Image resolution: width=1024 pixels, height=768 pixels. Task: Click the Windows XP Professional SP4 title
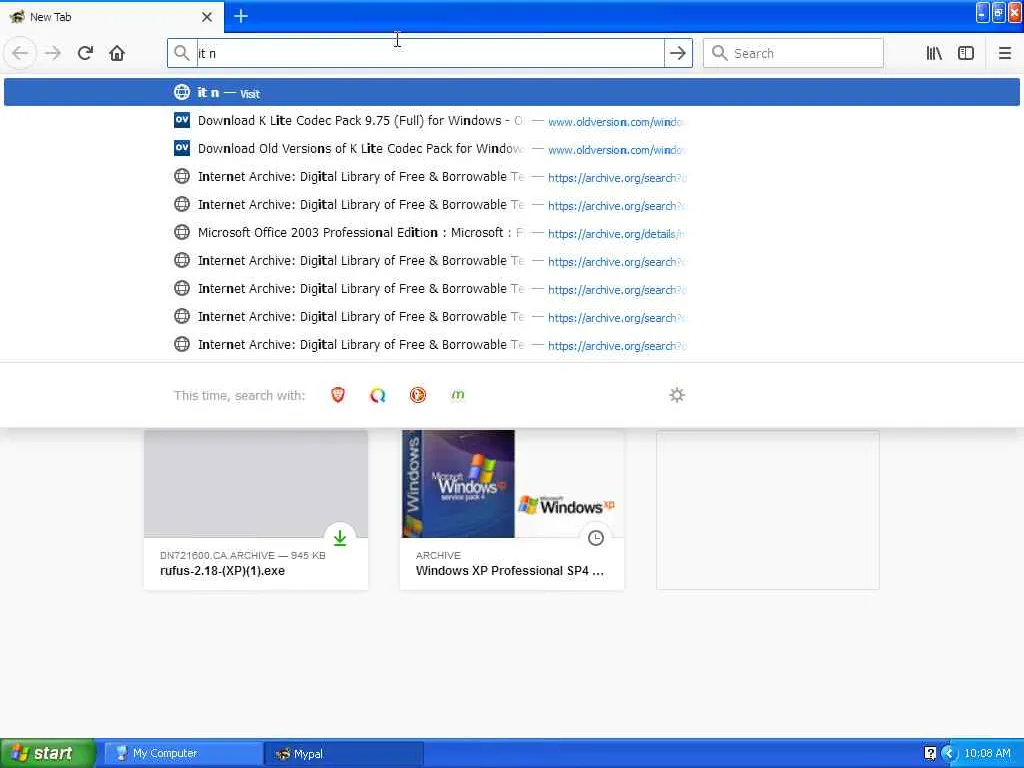click(509, 570)
